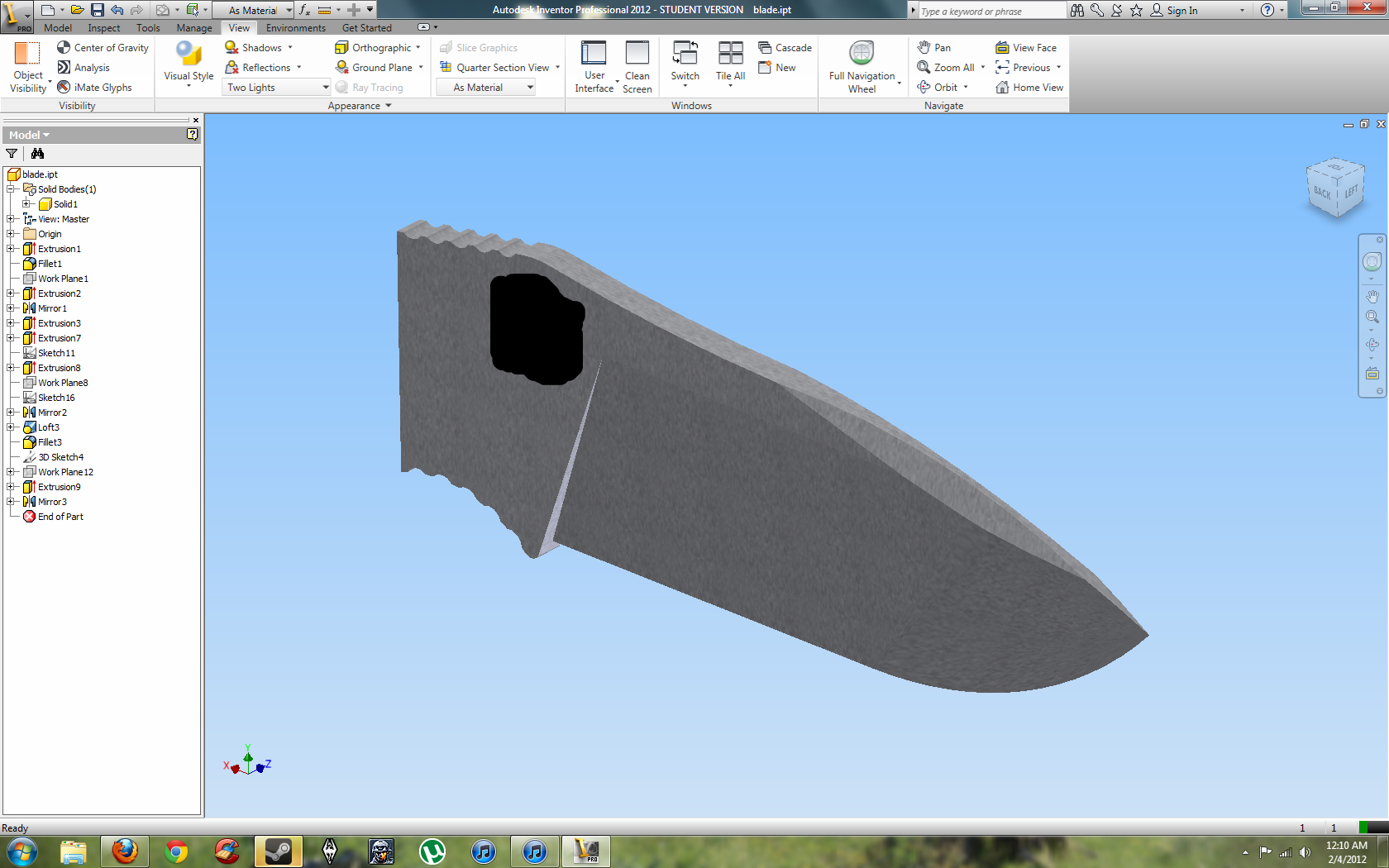This screenshot has height=868, width=1389.
Task: Activate the Clean Screen button
Action: 637,66
